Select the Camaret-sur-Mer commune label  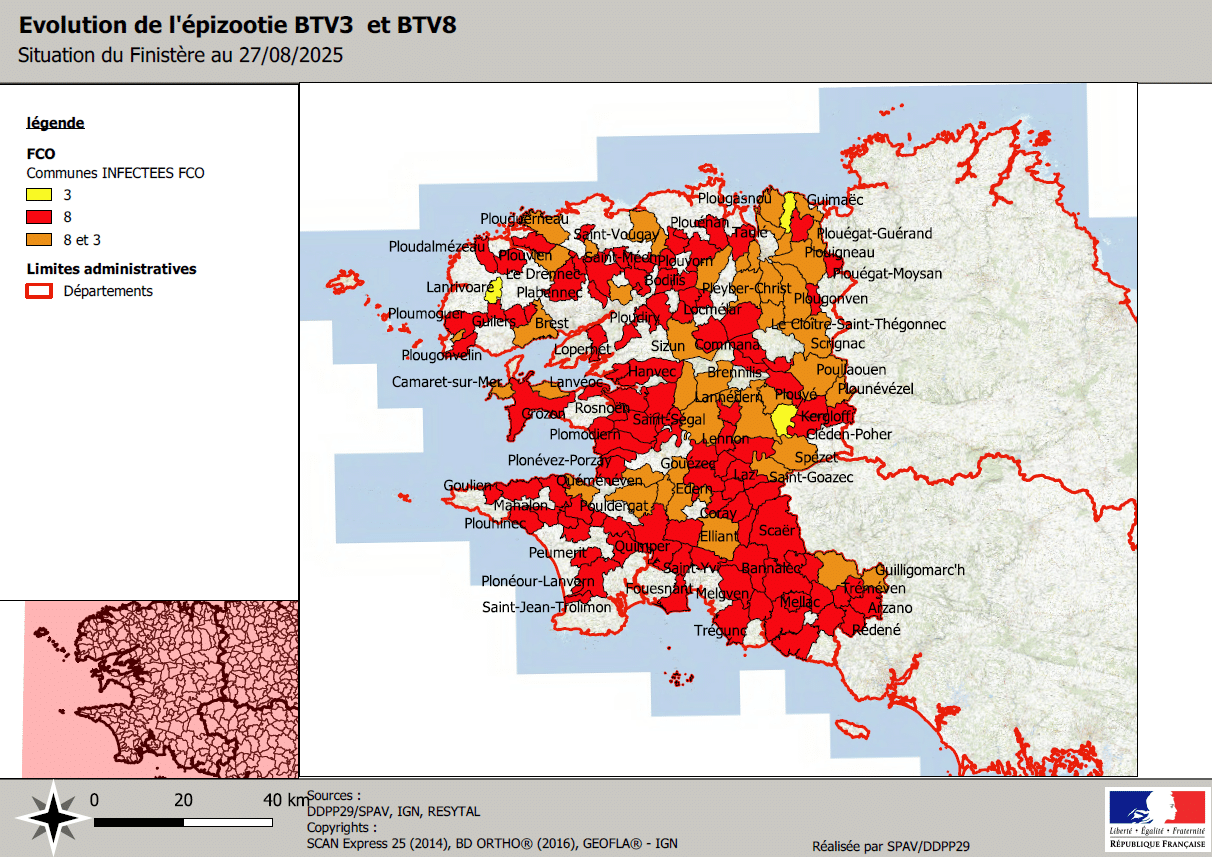447,382
